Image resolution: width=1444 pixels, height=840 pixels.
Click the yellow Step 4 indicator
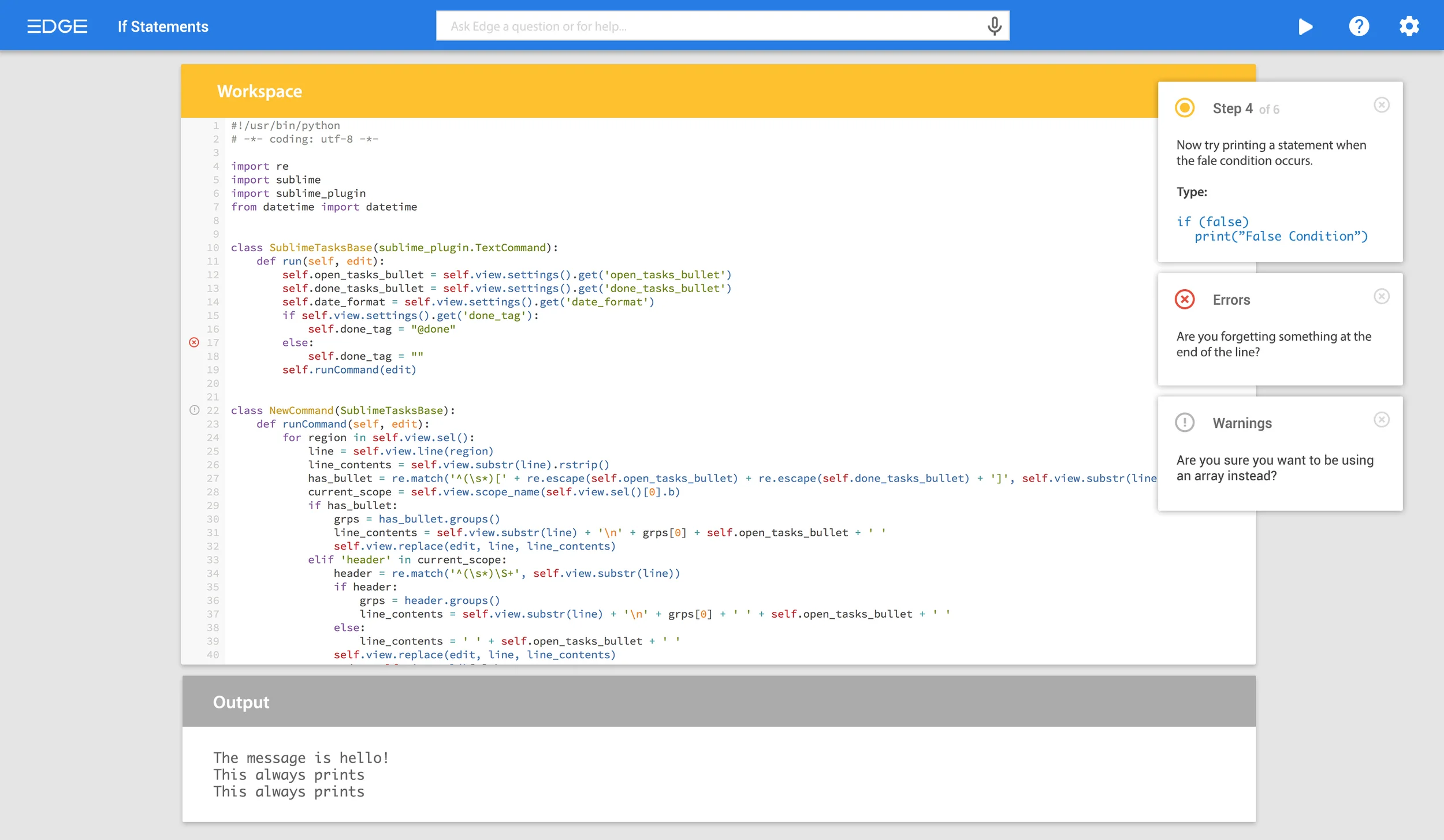(1185, 108)
